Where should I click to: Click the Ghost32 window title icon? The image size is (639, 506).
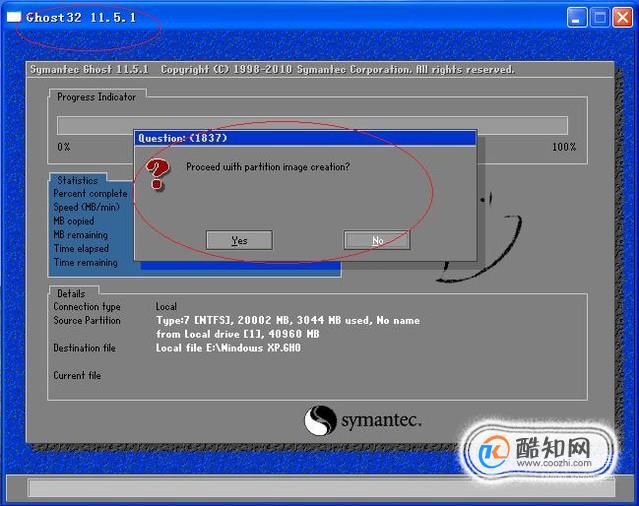13,17
